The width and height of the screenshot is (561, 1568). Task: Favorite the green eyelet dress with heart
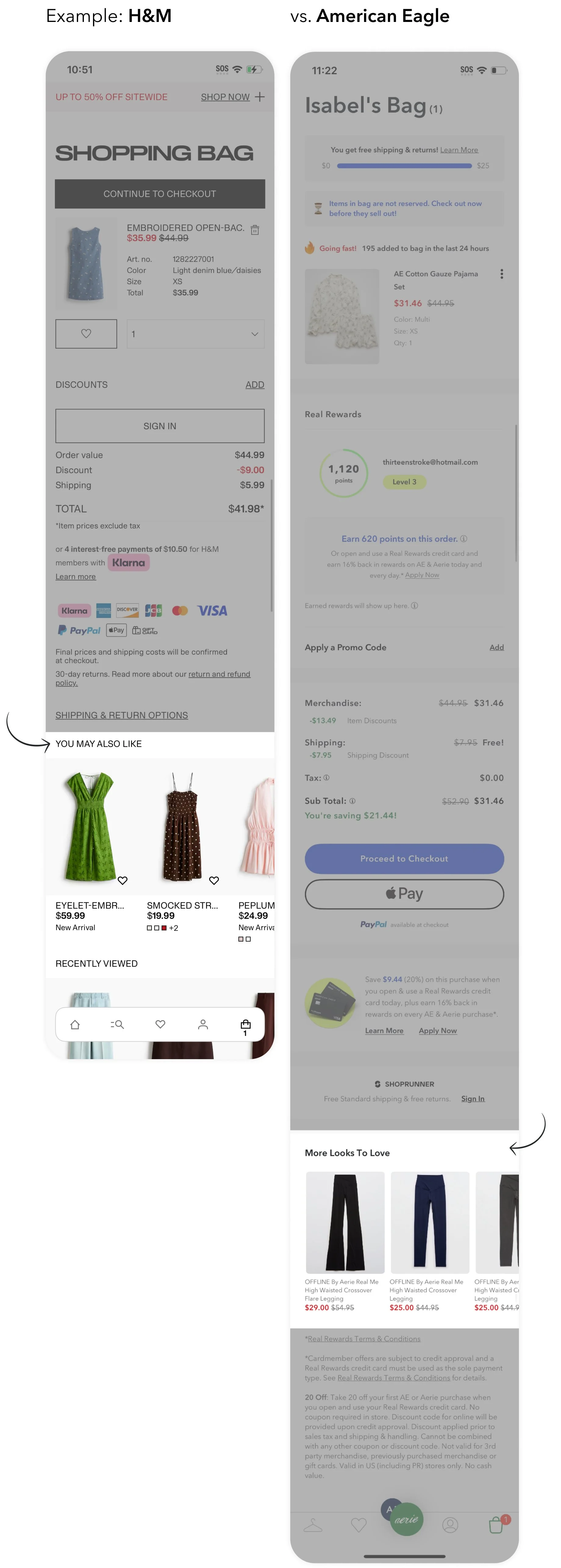123,880
